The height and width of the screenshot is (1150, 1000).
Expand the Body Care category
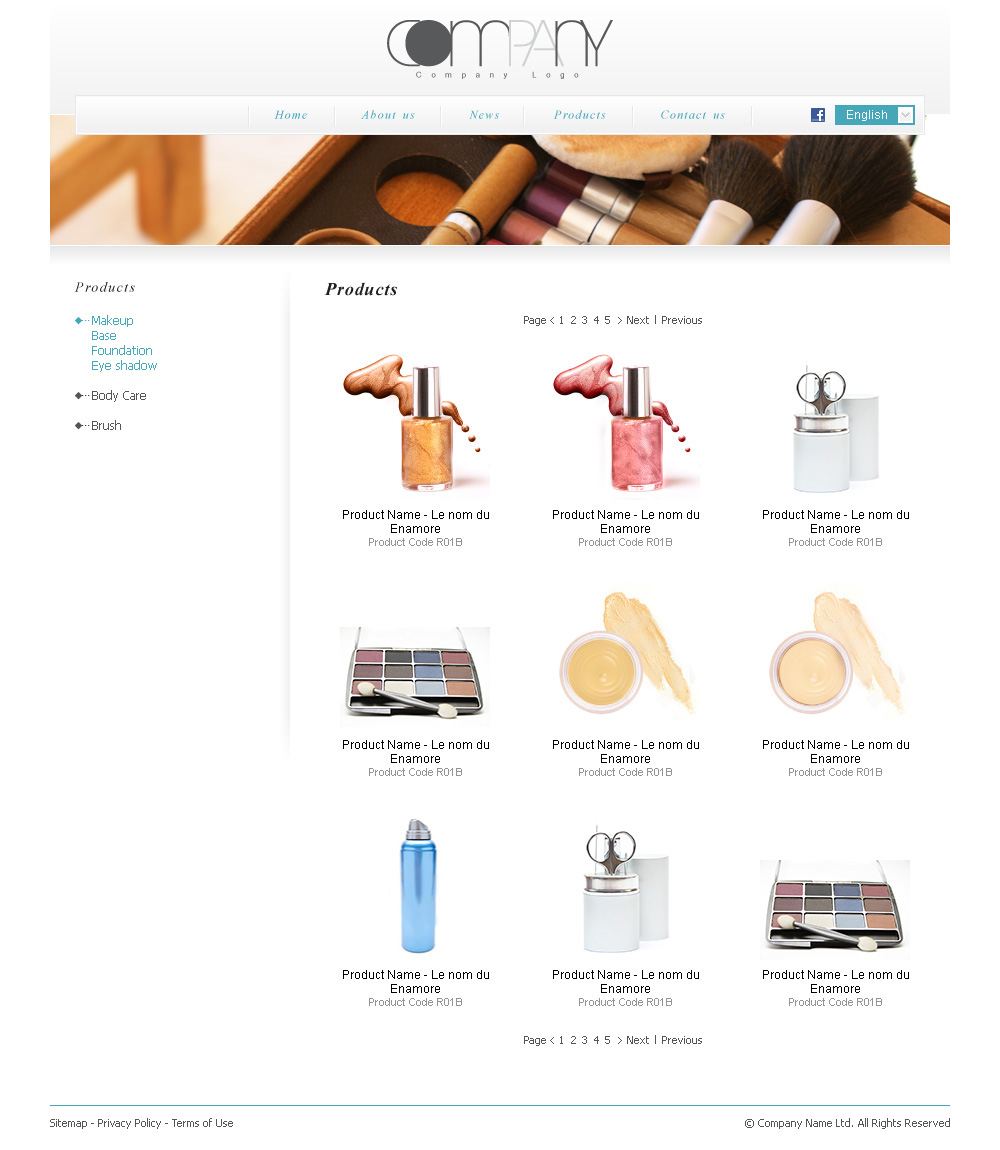(118, 396)
